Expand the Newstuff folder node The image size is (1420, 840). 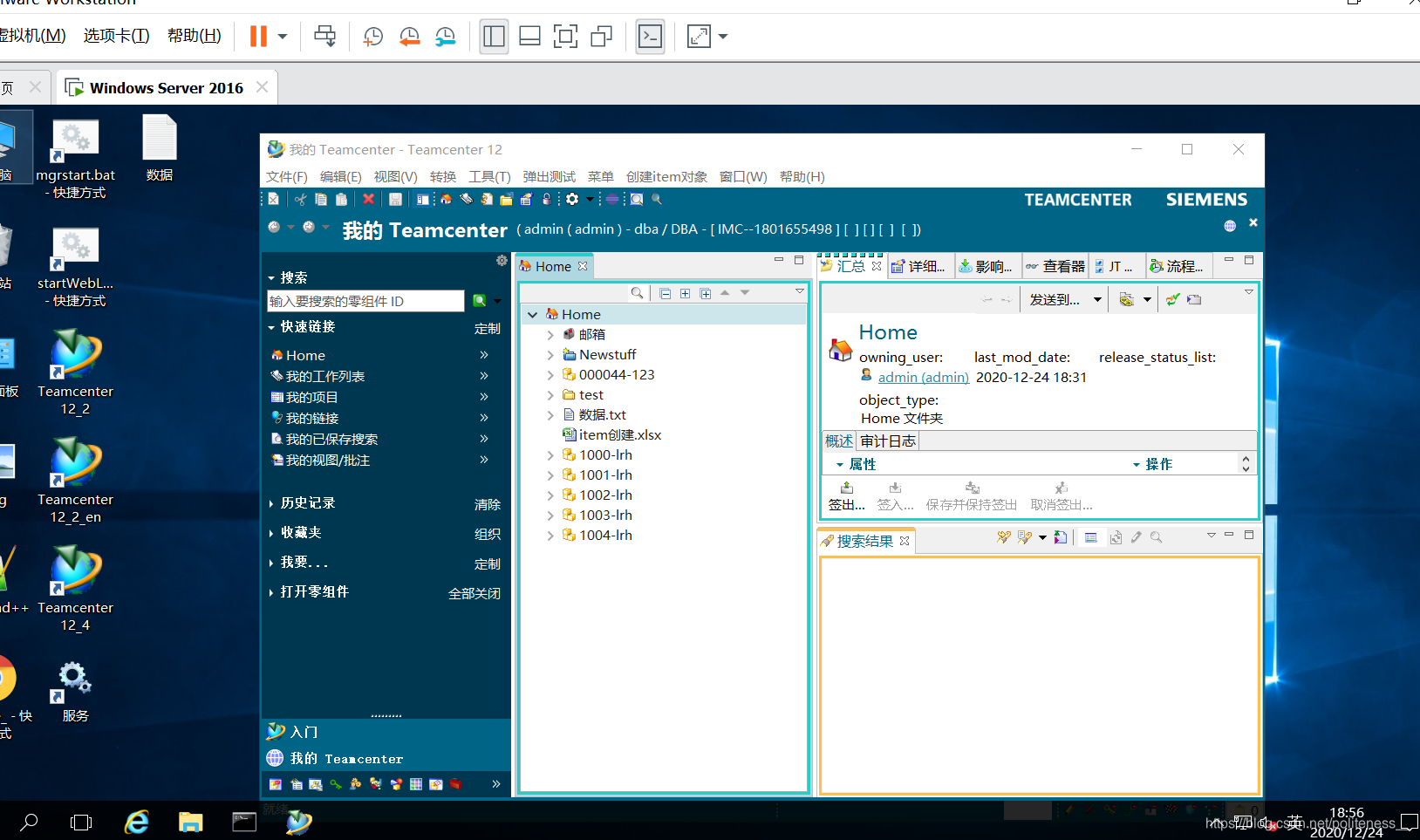550,355
